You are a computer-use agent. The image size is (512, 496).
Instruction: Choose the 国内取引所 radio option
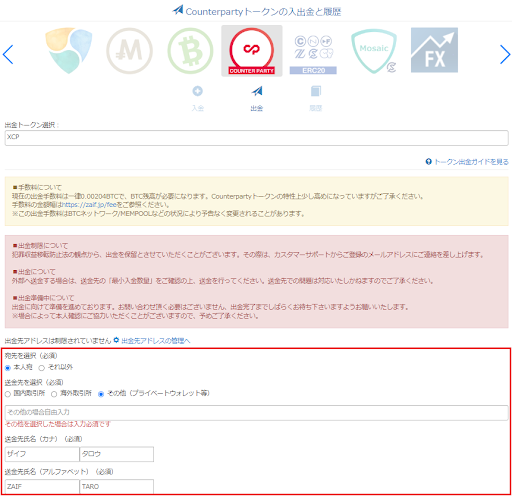8,394
